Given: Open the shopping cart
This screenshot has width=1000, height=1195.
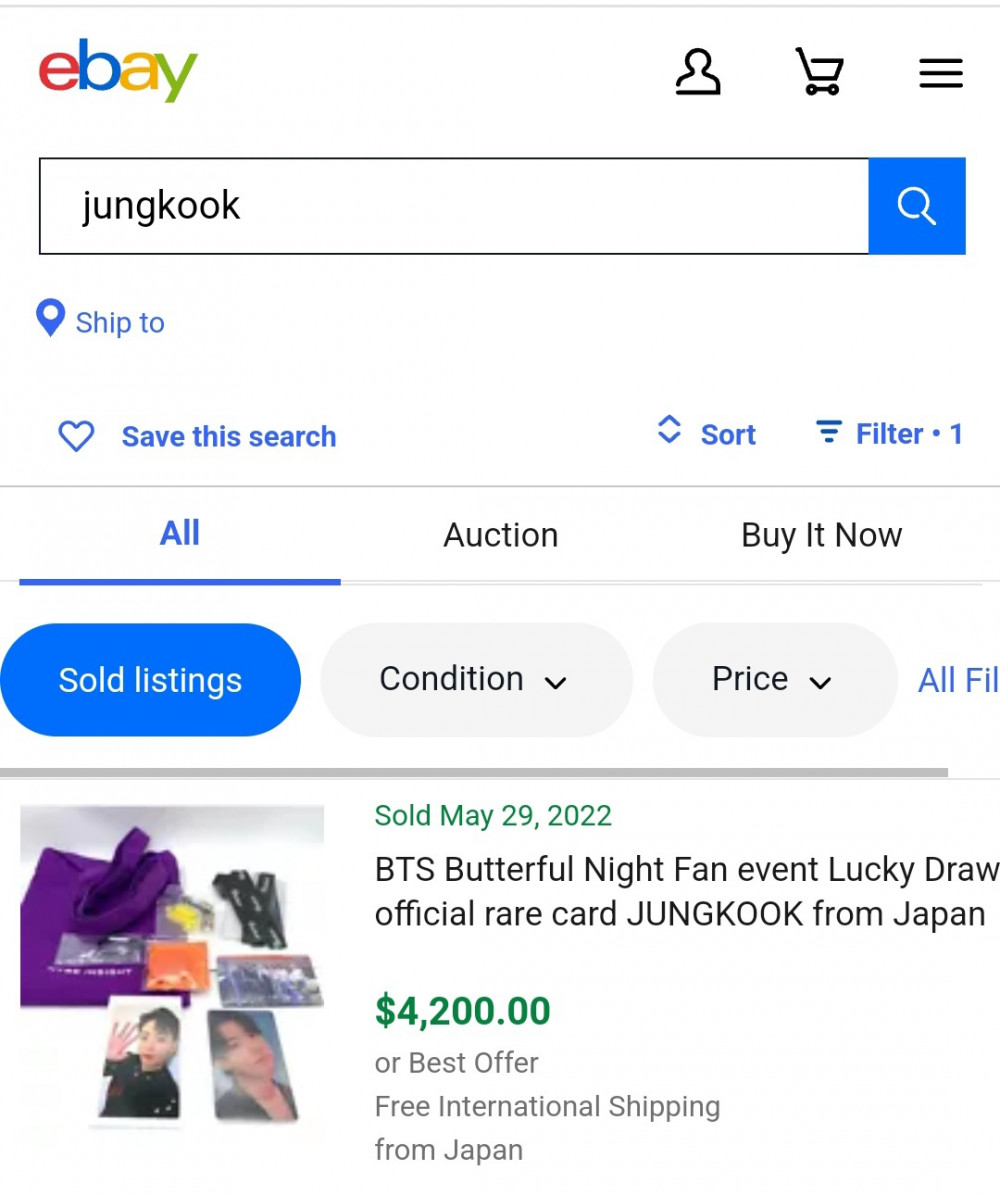Looking at the screenshot, I should [819, 71].
